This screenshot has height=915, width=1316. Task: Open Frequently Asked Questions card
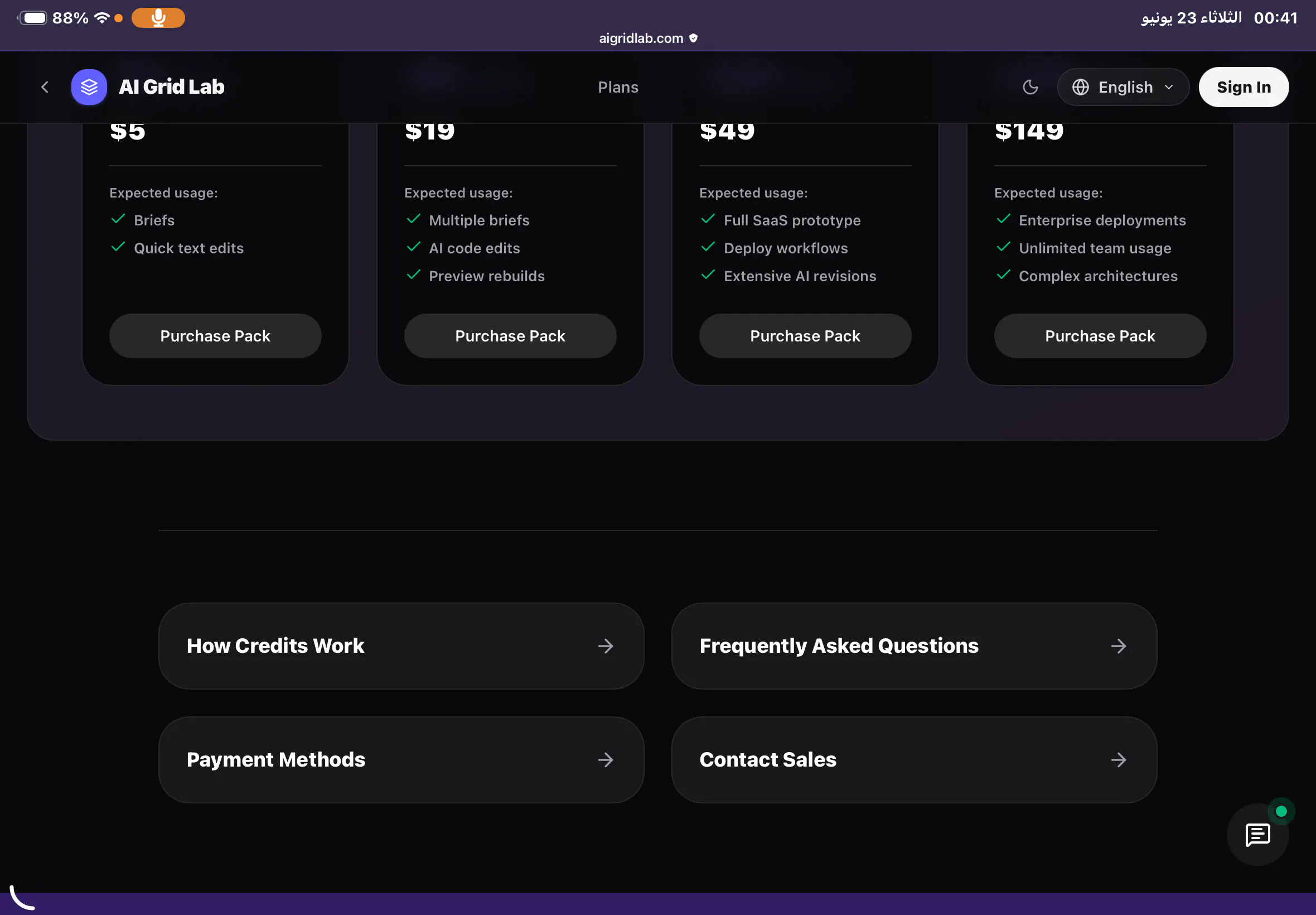pyautogui.click(x=914, y=646)
